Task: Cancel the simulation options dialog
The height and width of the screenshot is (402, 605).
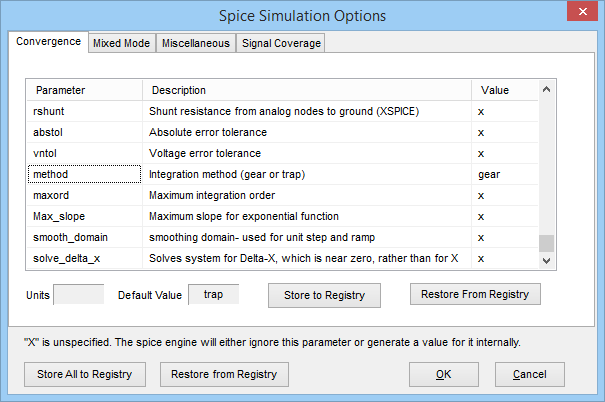Action: click(x=529, y=374)
